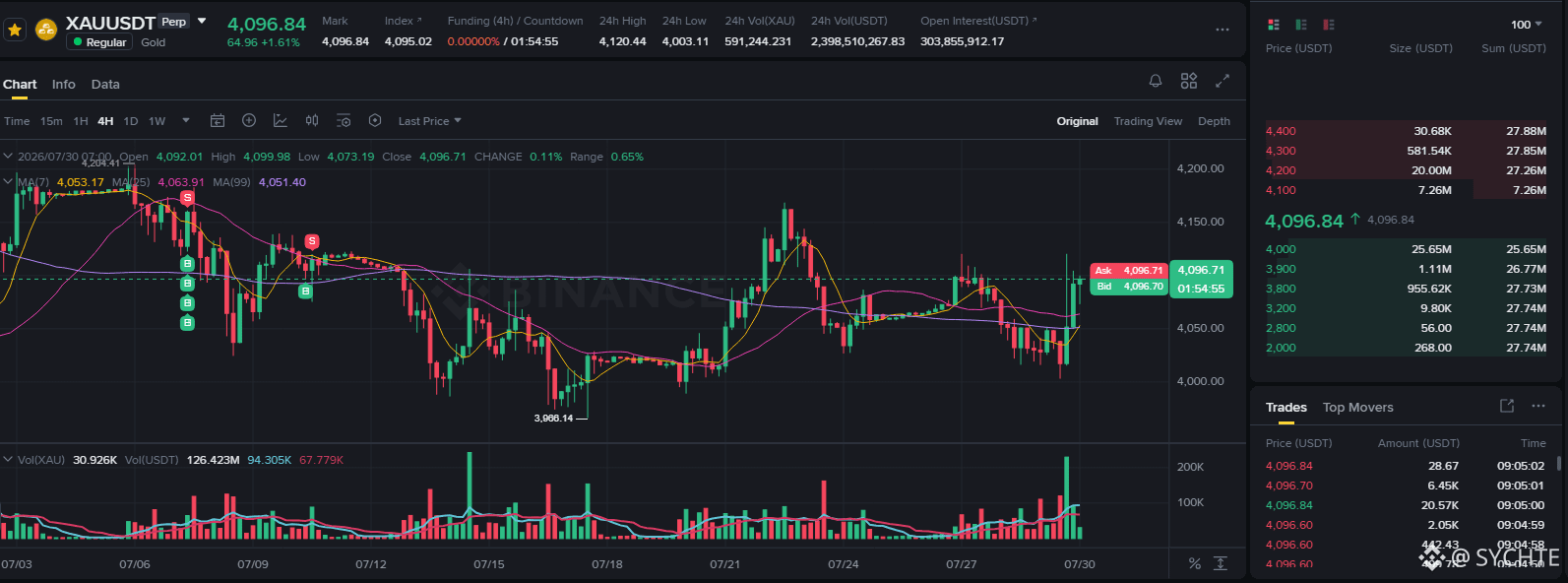Open the XAUUSDT pair selector dropdown arrow

click(202, 21)
